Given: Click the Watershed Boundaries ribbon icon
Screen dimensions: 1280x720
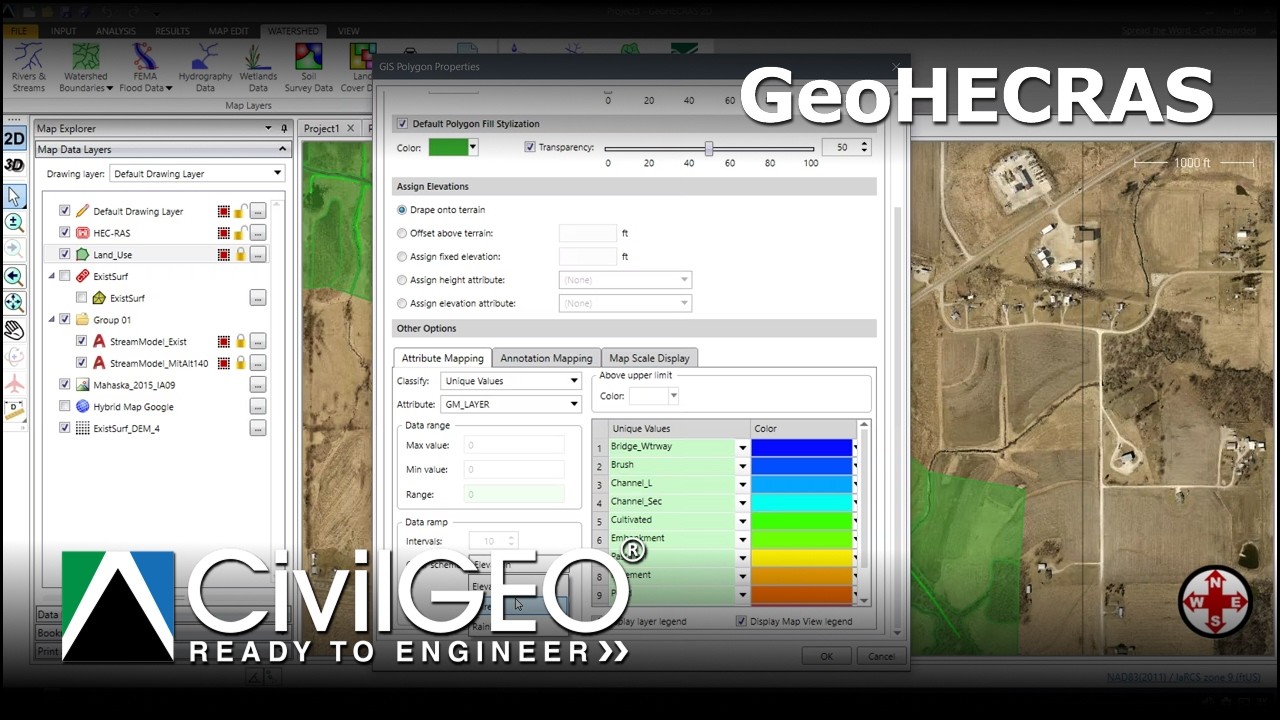Looking at the screenshot, I should click(86, 68).
